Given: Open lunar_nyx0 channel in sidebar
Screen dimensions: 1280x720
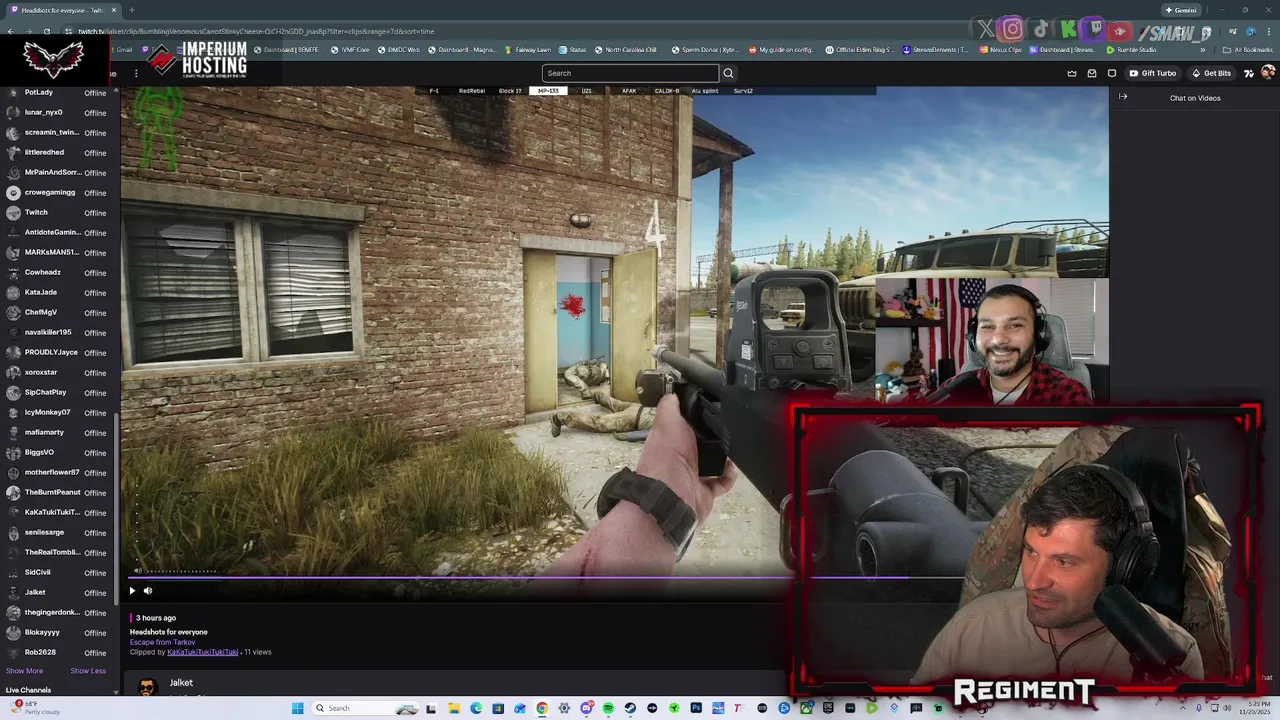Looking at the screenshot, I should [56, 112].
